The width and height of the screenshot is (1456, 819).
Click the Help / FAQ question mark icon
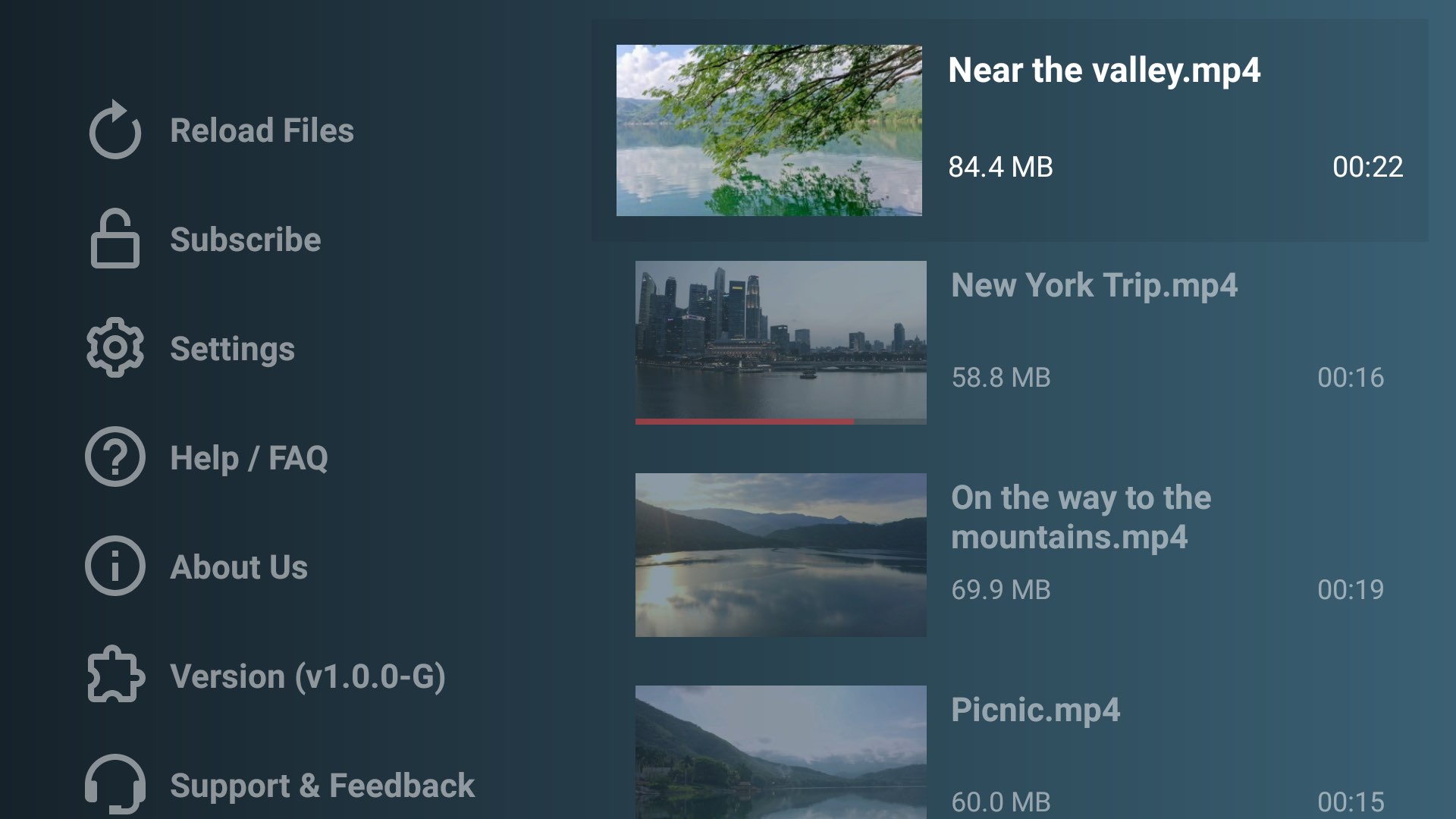115,457
